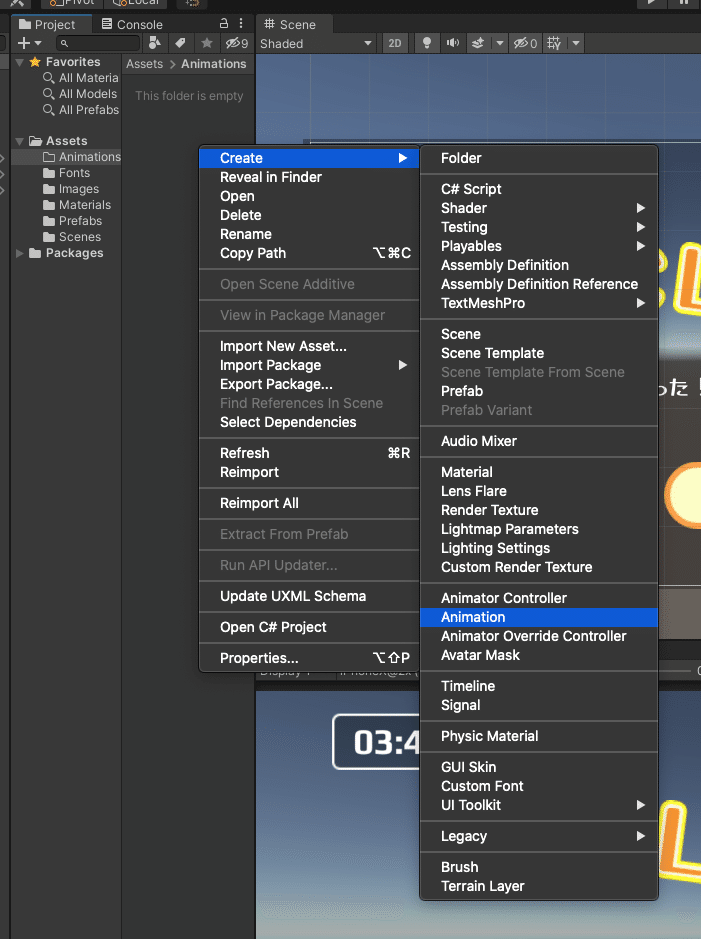Viewport: 701px width, 939px height.
Task: Select Terrain Layer
Action: click(x=539, y=887)
